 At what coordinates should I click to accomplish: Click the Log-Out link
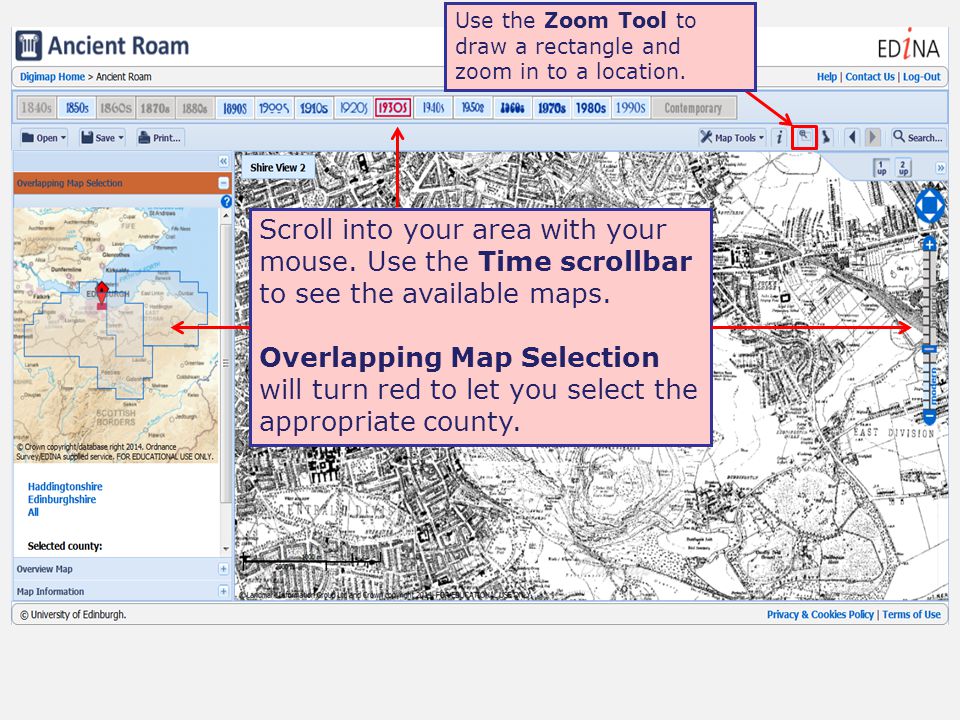coord(921,77)
